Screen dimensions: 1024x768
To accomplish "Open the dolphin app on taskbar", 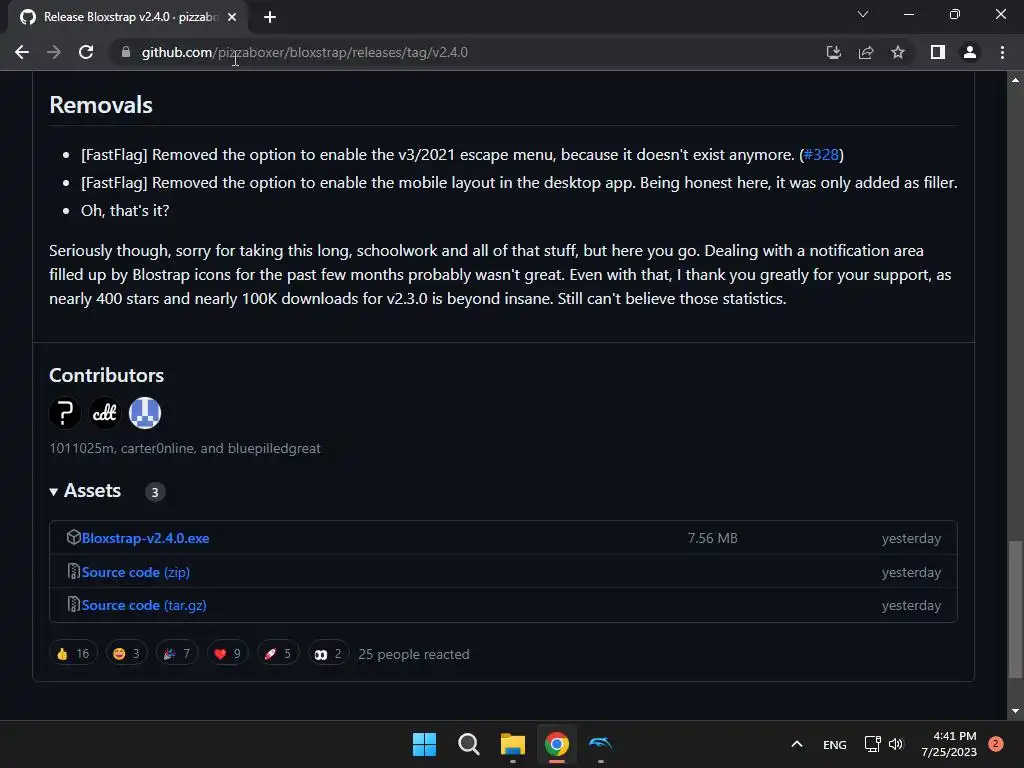I will [600, 744].
